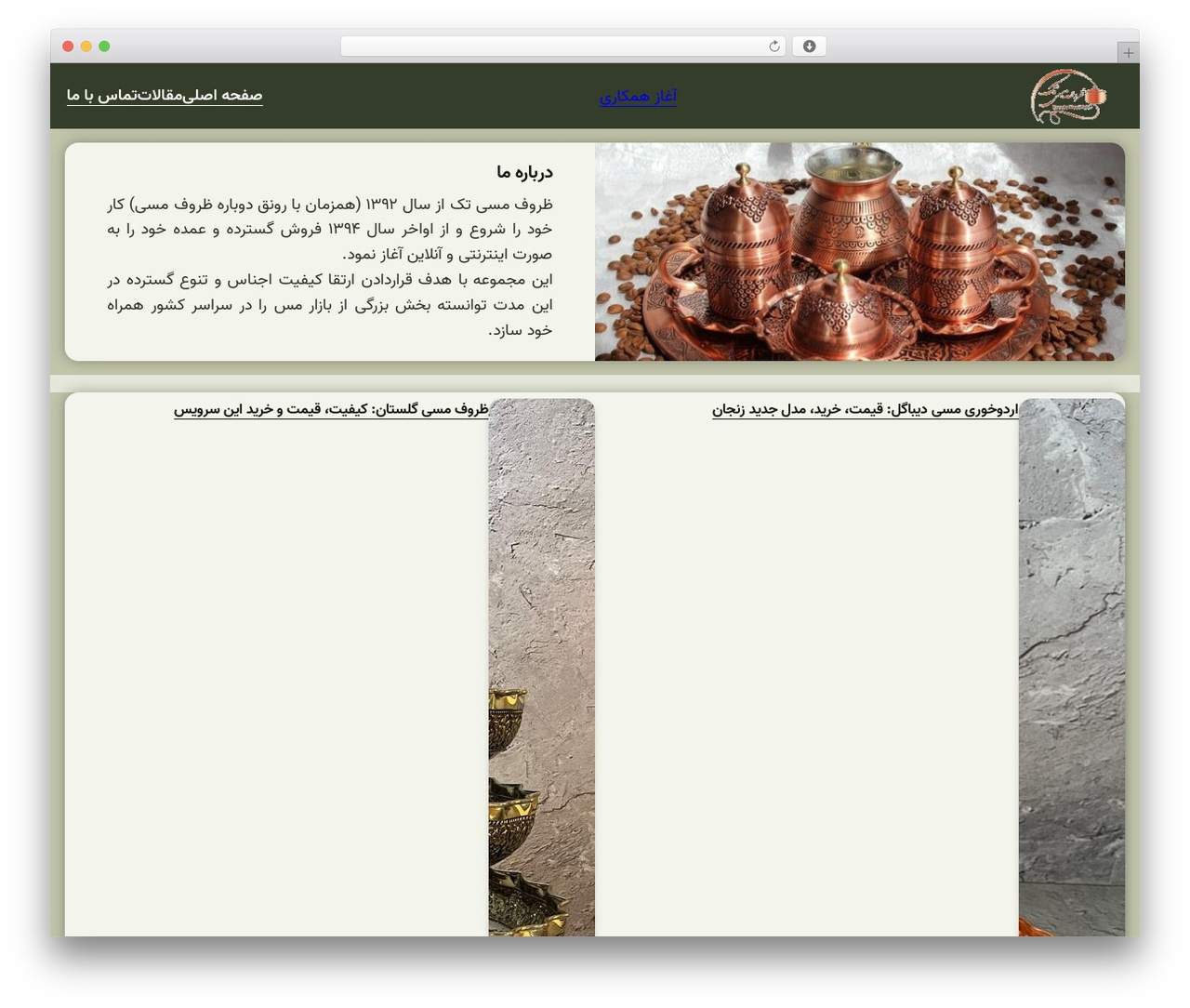Open article ظروف مسی گلستان title link
This screenshot has height=1008, width=1190.
point(331,409)
